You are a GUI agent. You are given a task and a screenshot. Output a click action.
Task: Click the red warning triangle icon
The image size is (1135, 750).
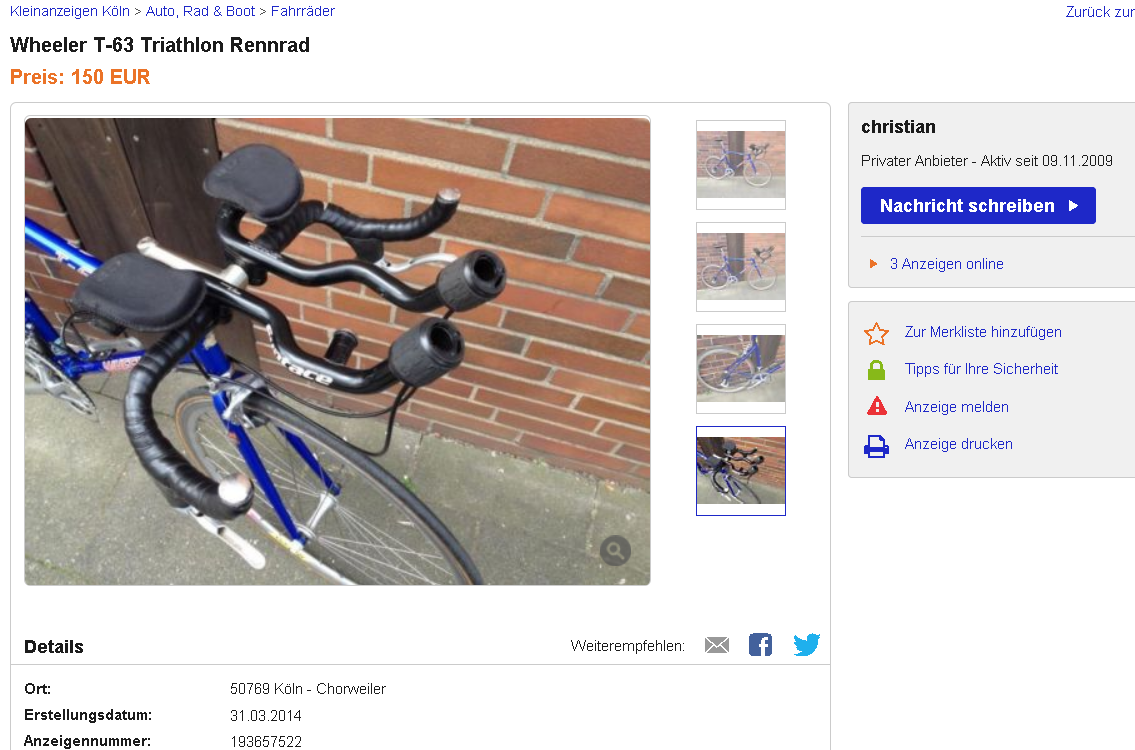(877, 406)
